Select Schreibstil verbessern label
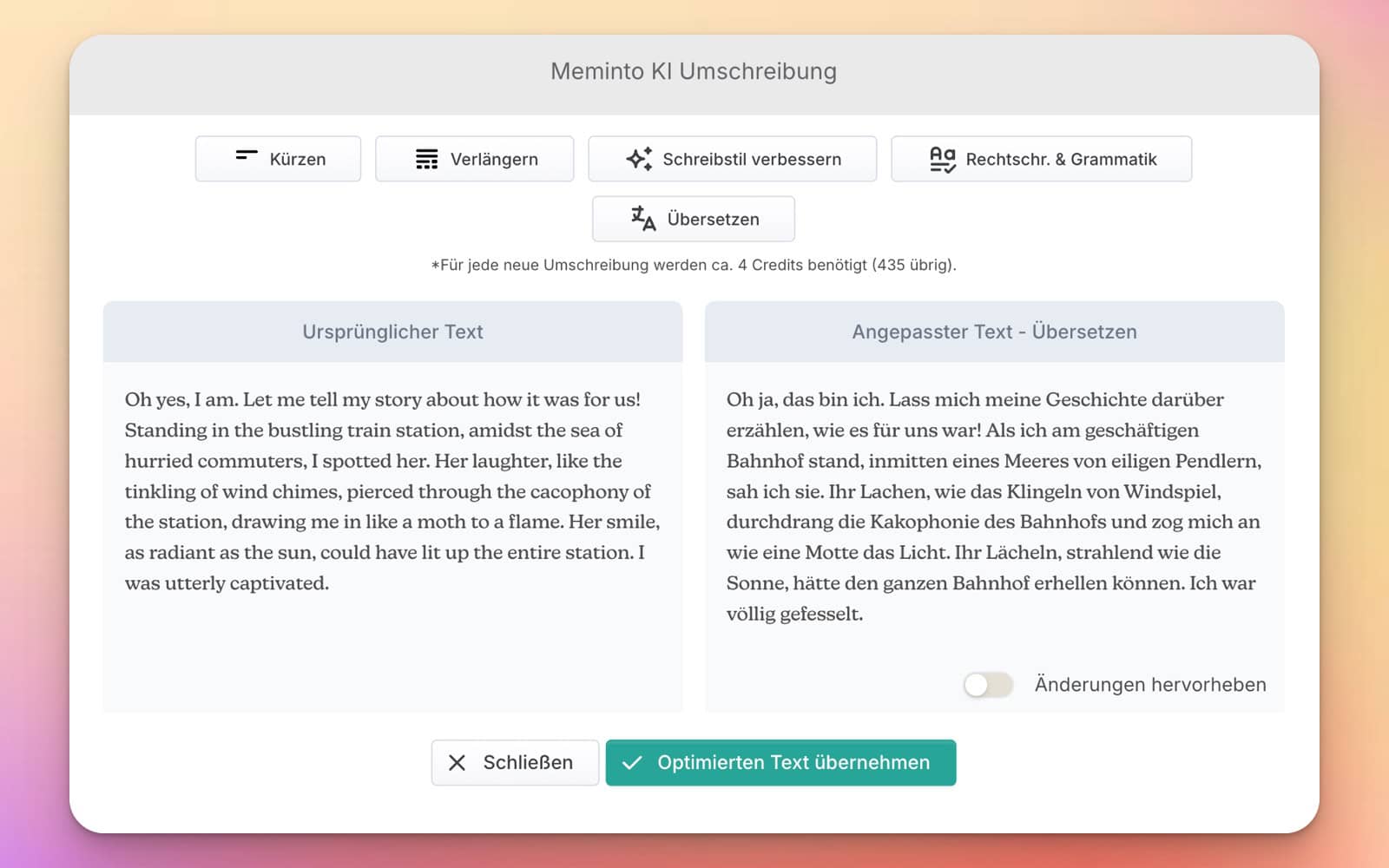Viewport: 1389px width, 868px height. [x=752, y=159]
